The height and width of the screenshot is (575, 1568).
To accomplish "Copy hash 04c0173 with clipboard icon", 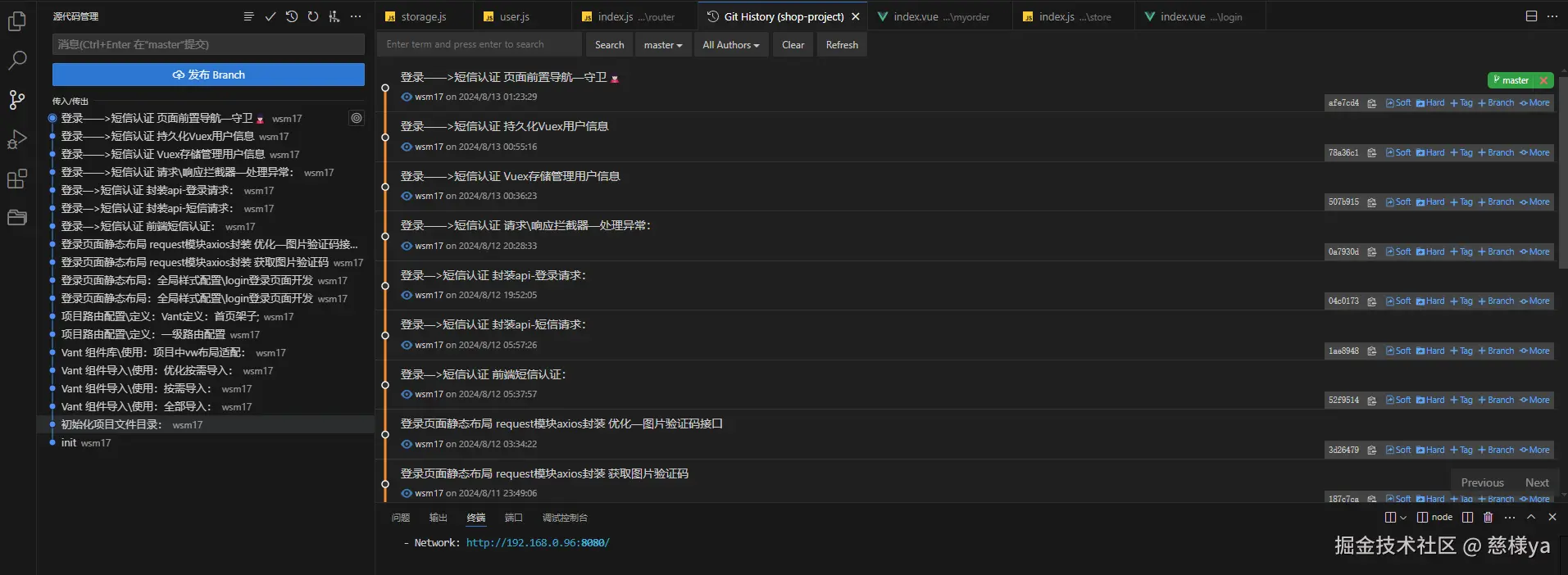I will click(x=1371, y=301).
